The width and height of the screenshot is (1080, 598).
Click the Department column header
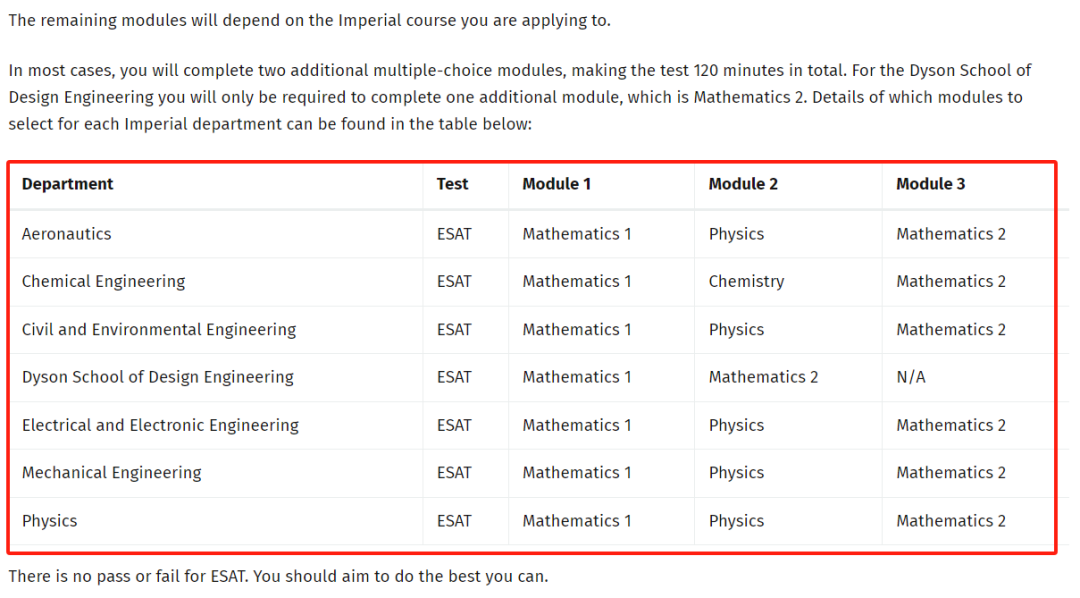68,184
